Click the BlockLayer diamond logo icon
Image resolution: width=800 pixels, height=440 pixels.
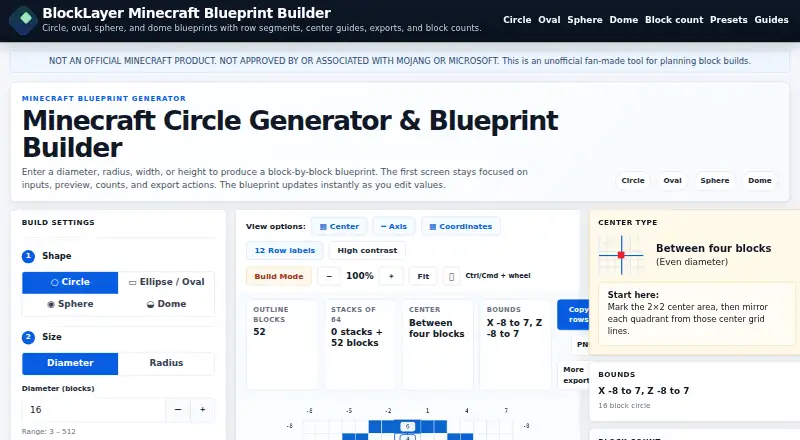23,20
